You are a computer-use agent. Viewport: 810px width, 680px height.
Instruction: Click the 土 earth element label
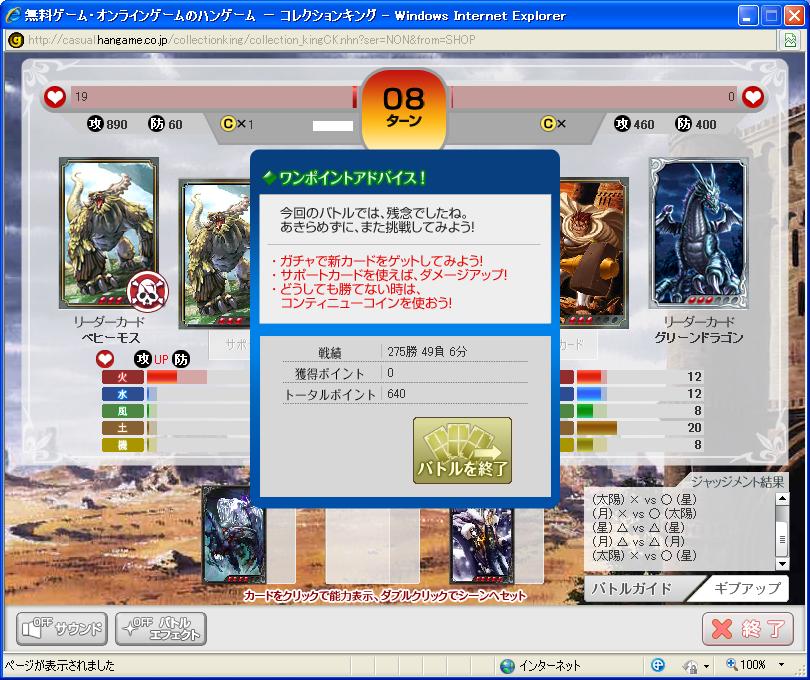(122, 428)
